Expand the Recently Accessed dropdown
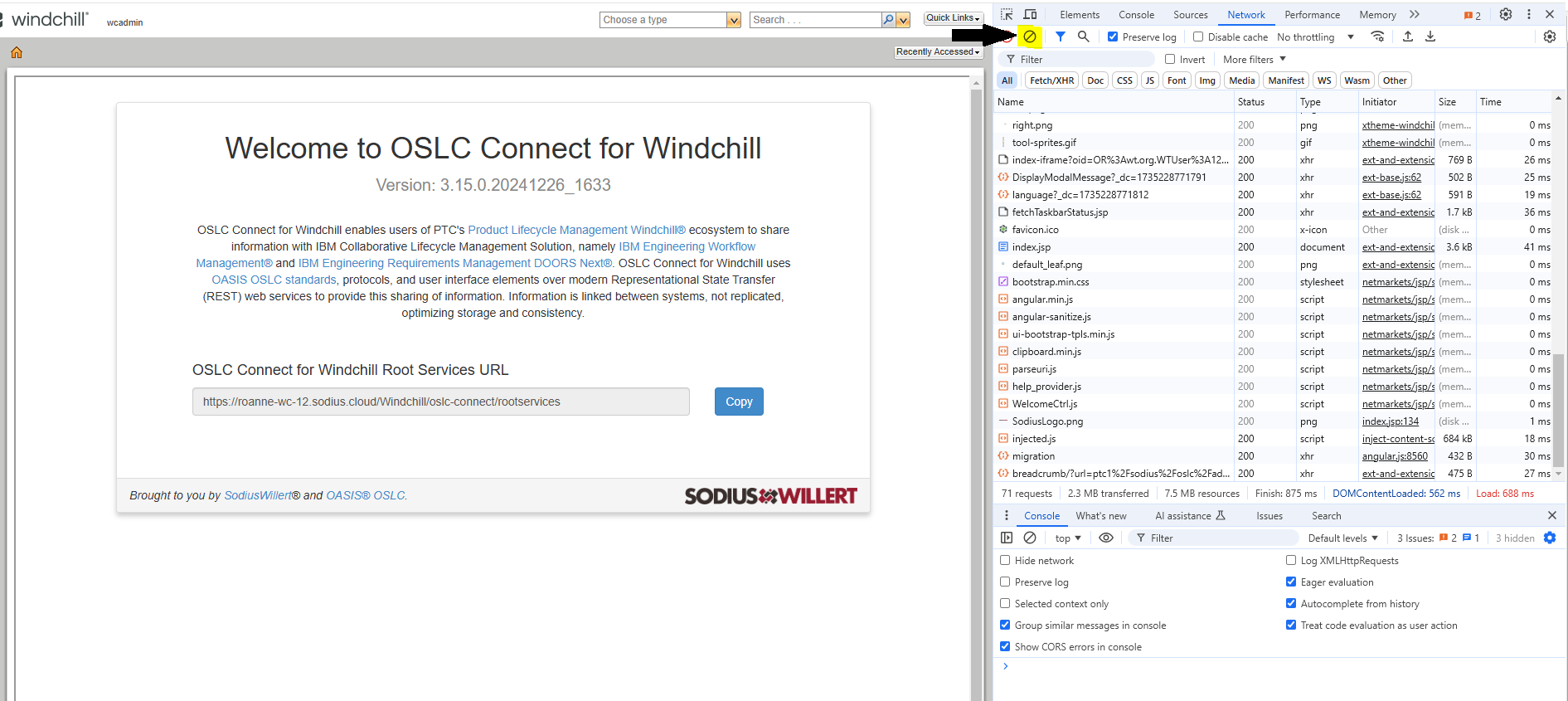The image size is (1568, 701). 938,51
